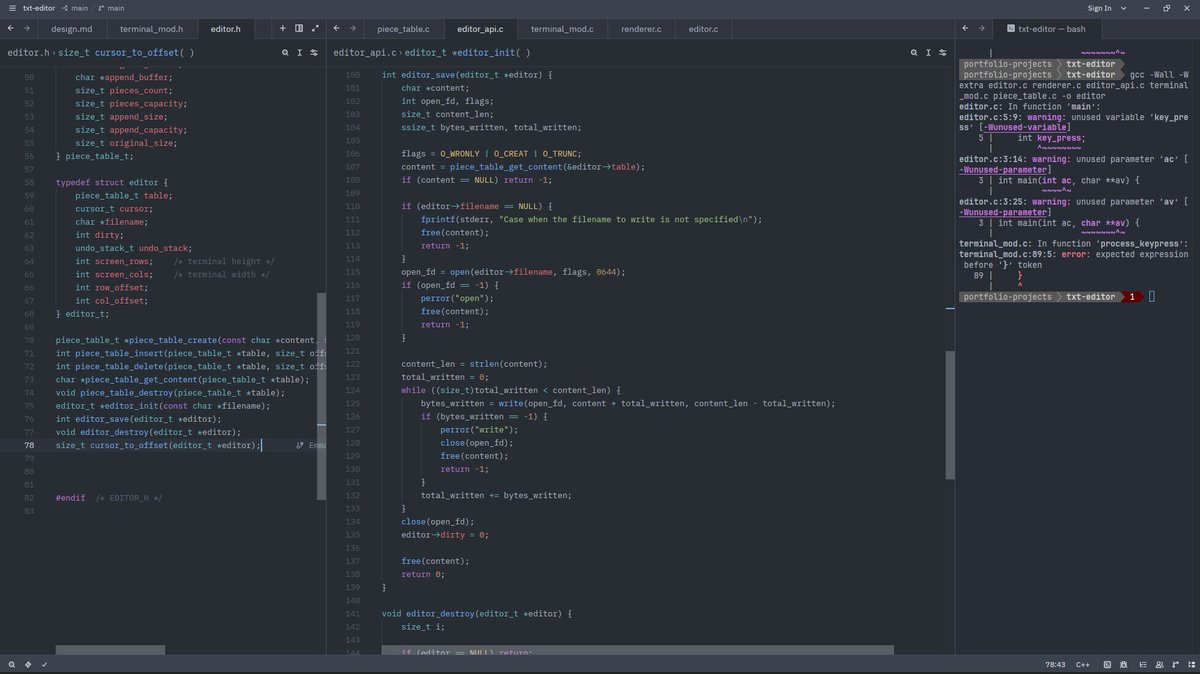
Task: Toggle the collaboration panel icon in status bar
Action: [1157, 664]
